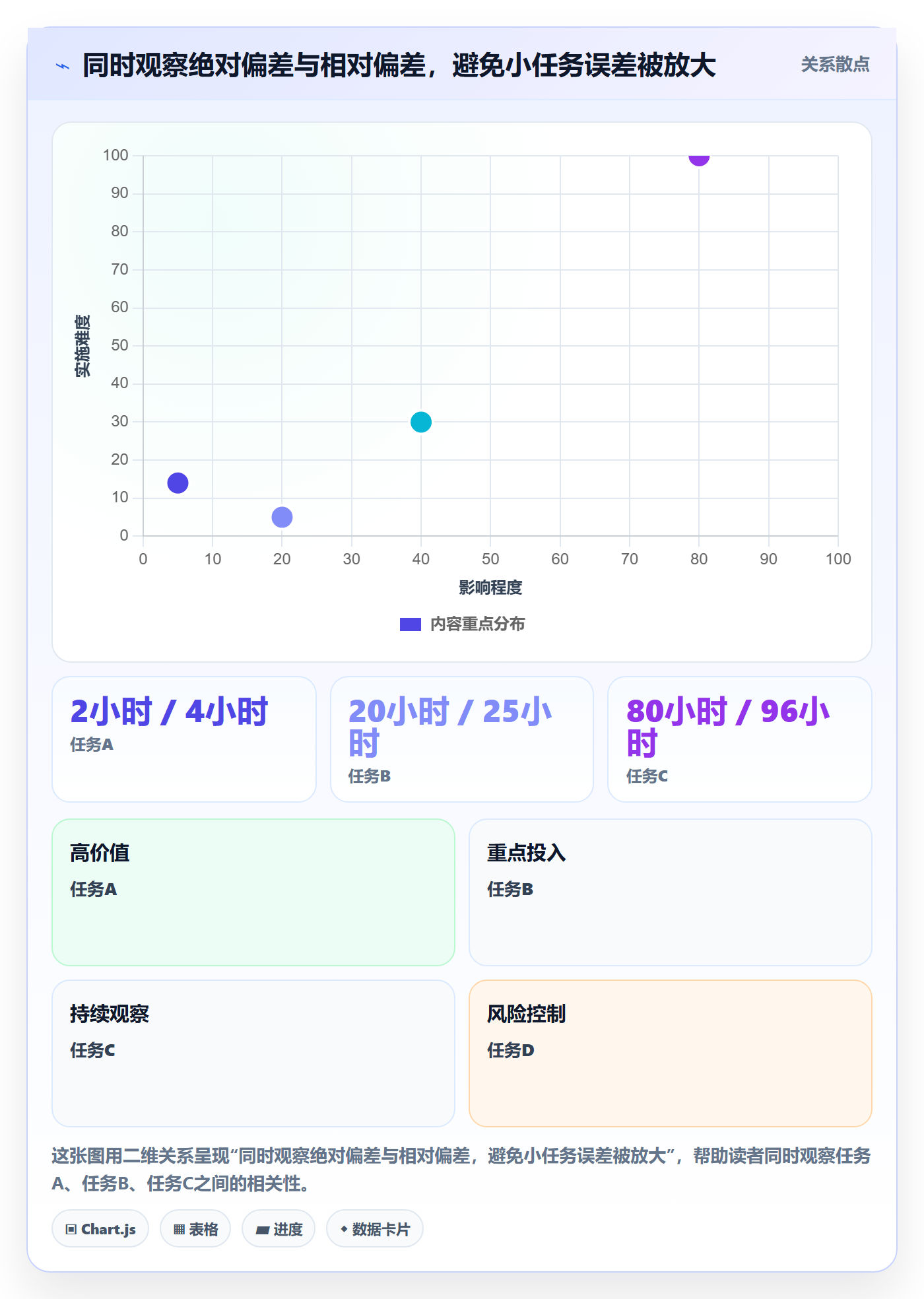Click the 风险控制 quadrant card
This screenshot has width=924, height=1299.
[671, 1053]
